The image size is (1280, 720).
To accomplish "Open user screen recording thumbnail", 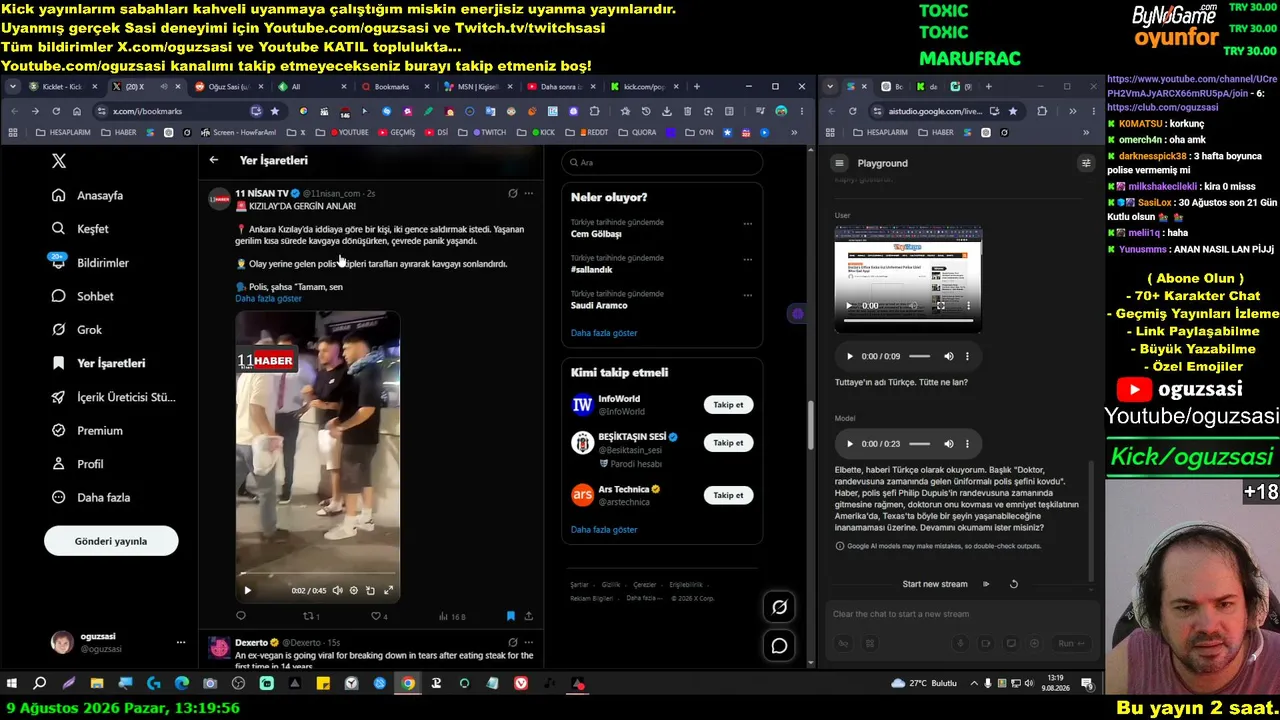I will pos(908,280).
